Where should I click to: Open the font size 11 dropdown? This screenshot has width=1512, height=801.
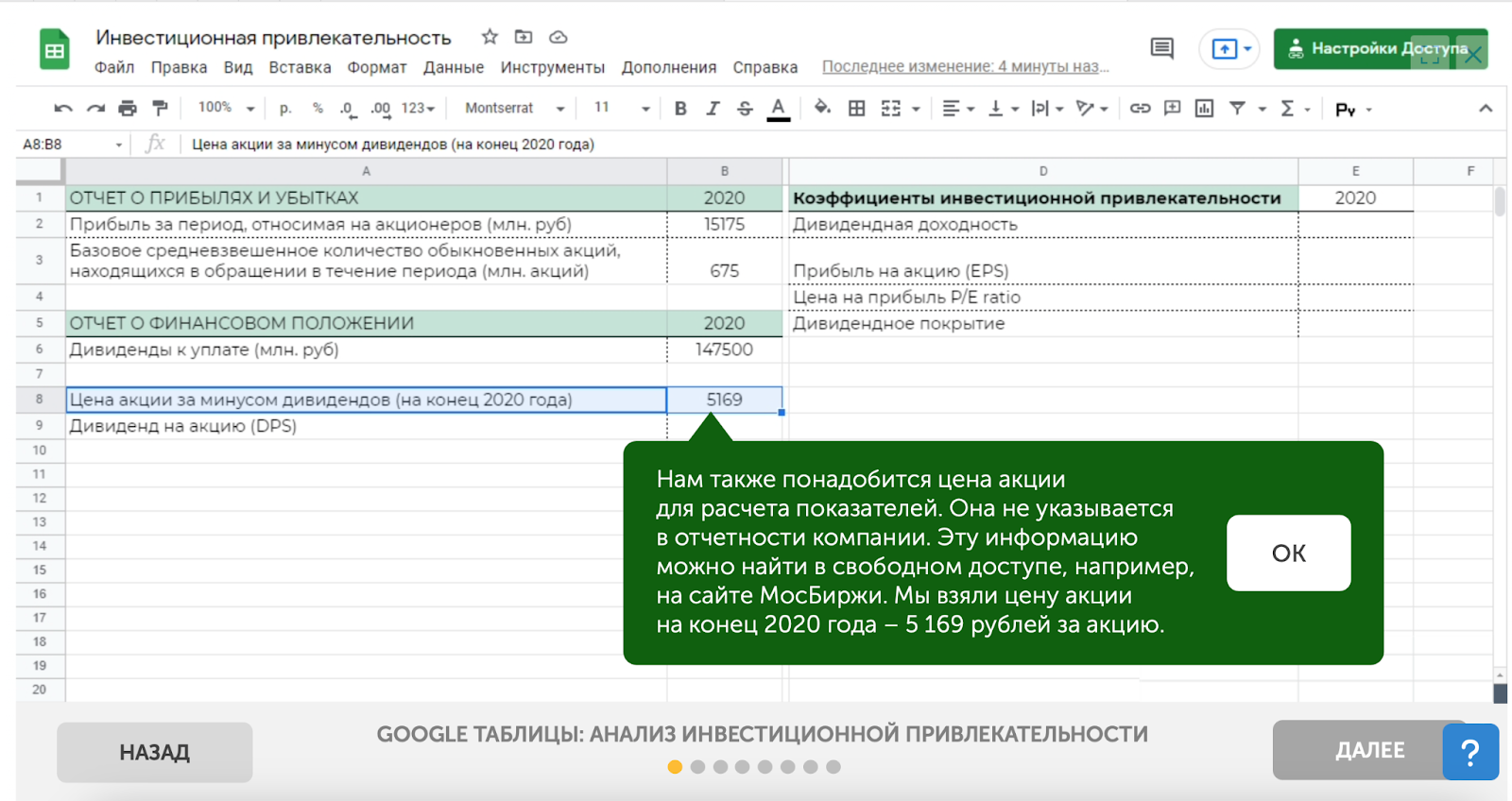coord(621,109)
